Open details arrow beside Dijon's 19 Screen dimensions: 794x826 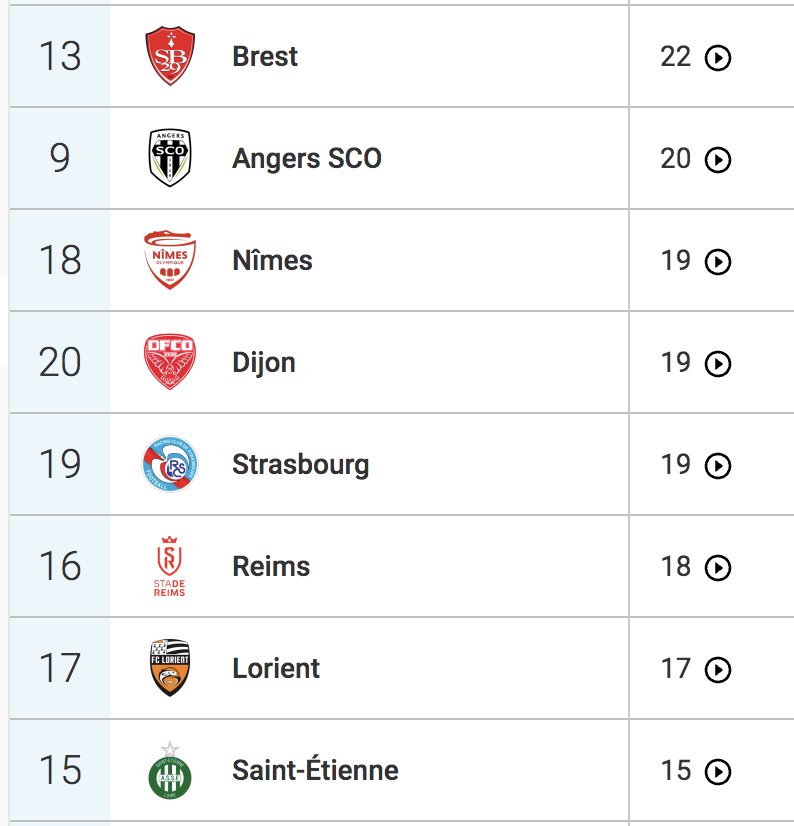[x=718, y=363]
